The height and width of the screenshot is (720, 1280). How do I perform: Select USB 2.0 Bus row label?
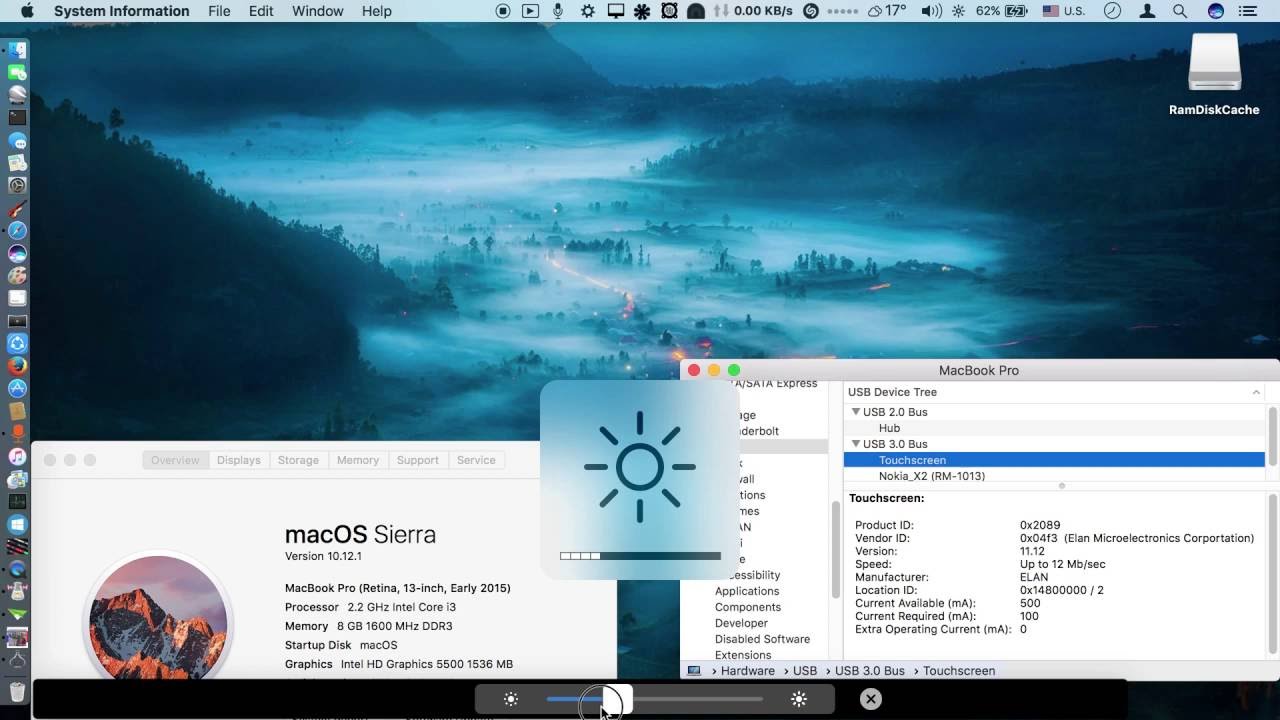point(895,412)
